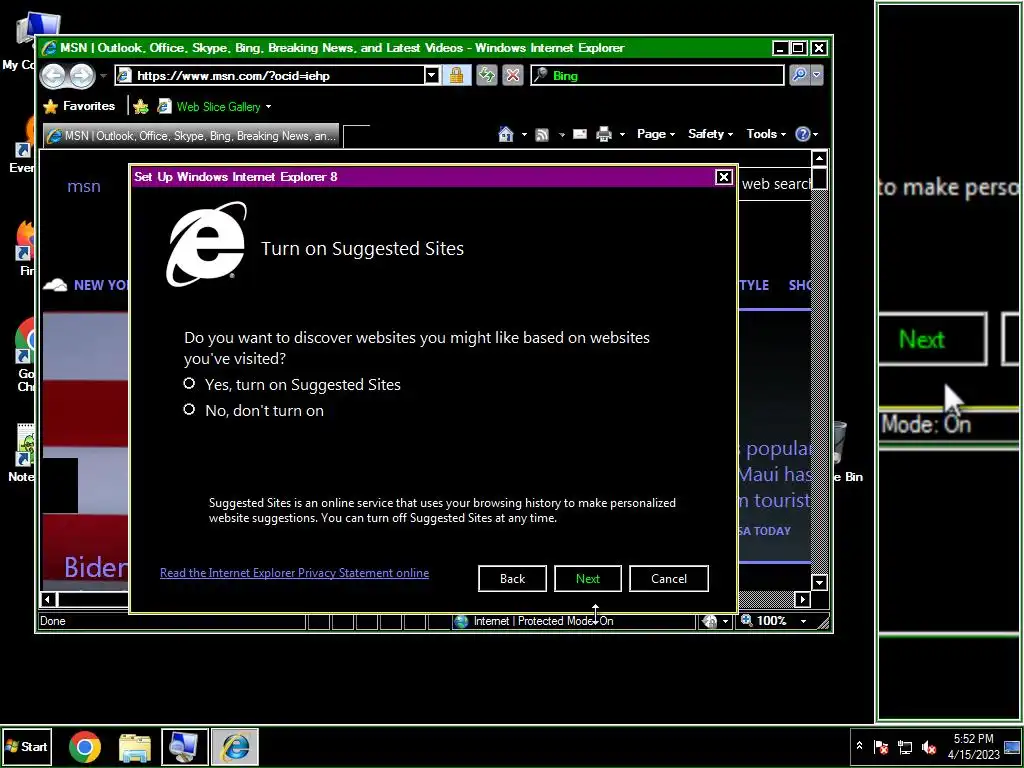Click the muted volume tray icon
The image size is (1024, 768).
pos(929,746)
